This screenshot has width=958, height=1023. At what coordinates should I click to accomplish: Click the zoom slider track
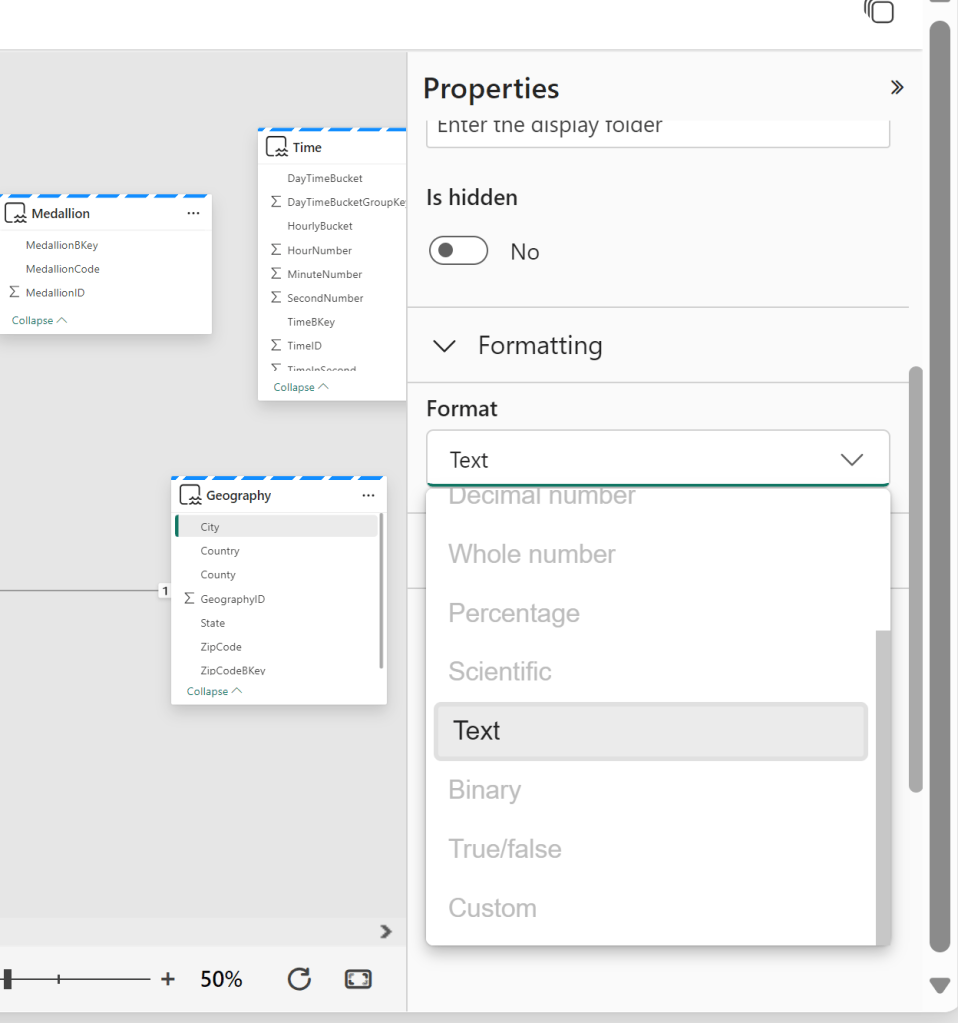(100, 979)
